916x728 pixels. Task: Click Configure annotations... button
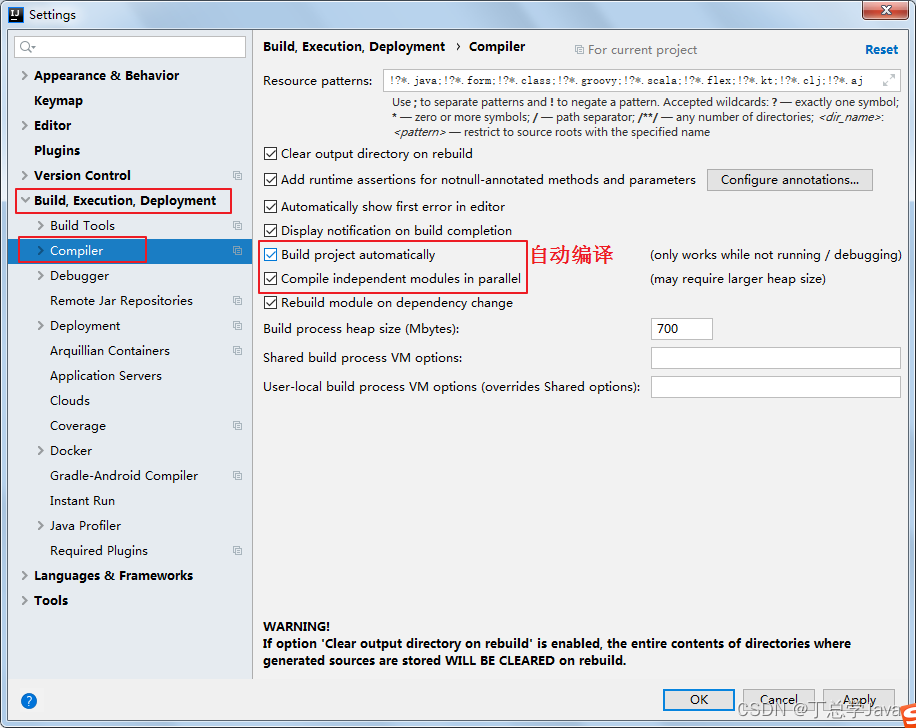point(789,180)
